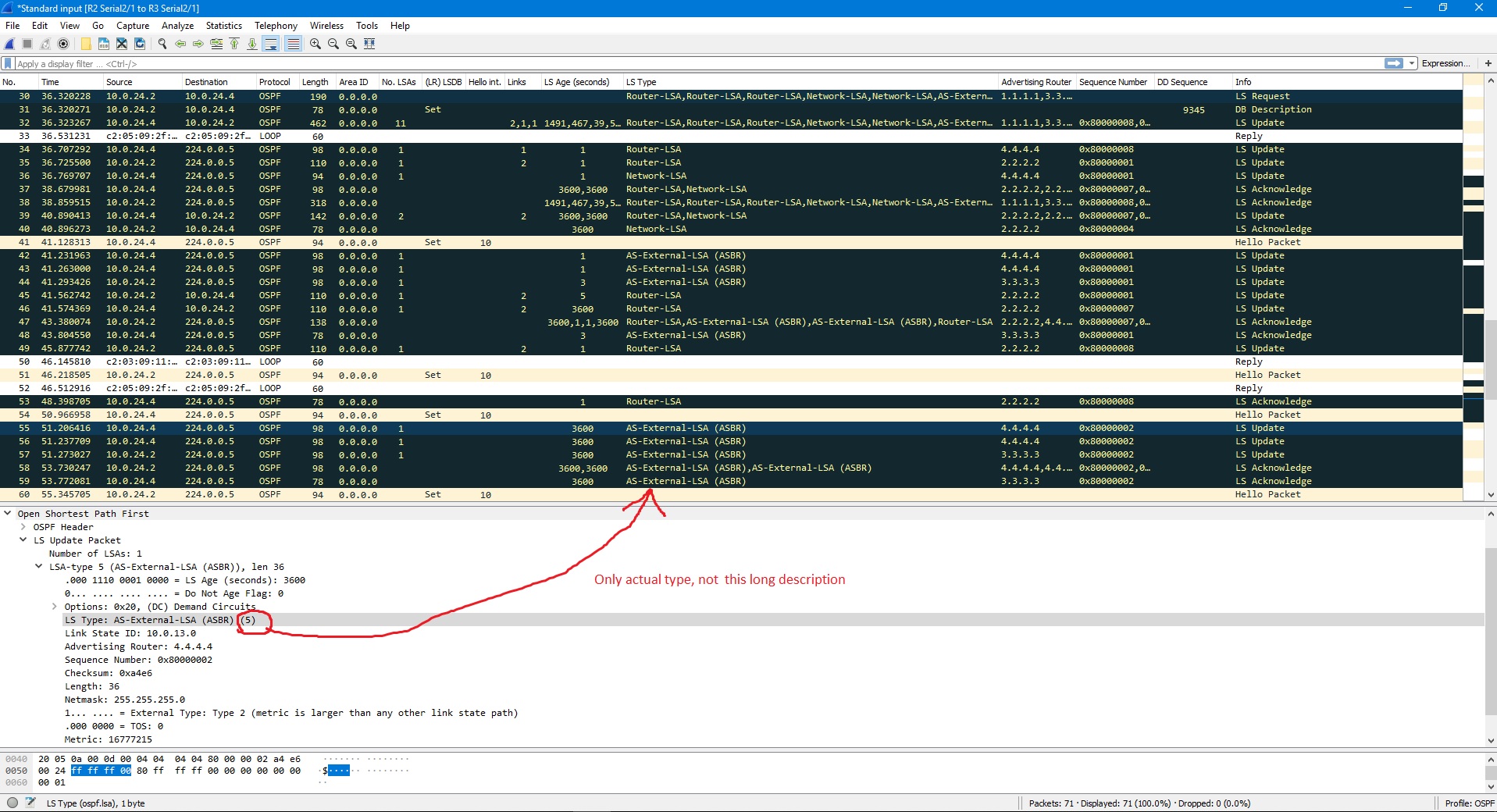Open the Wireless menu
This screenshot has height=812, width=1497.
coord(326,26)
